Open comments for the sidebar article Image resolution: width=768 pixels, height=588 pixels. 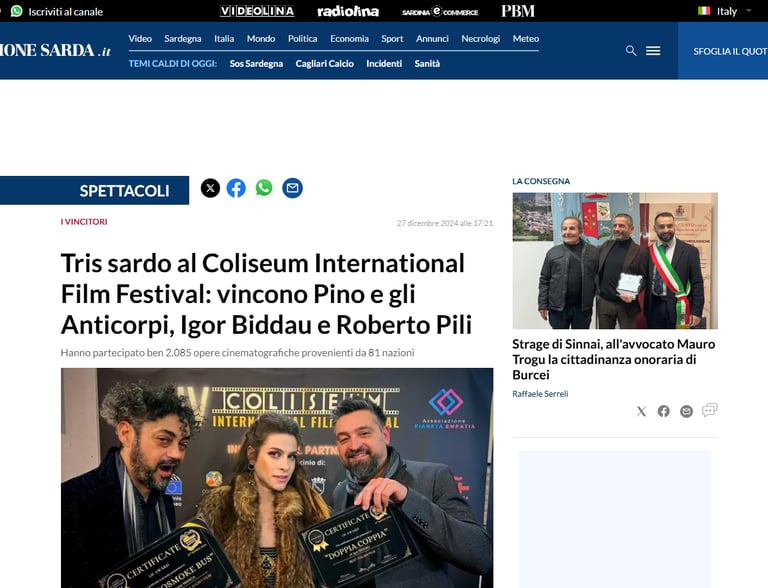click(x=710, y=410)
